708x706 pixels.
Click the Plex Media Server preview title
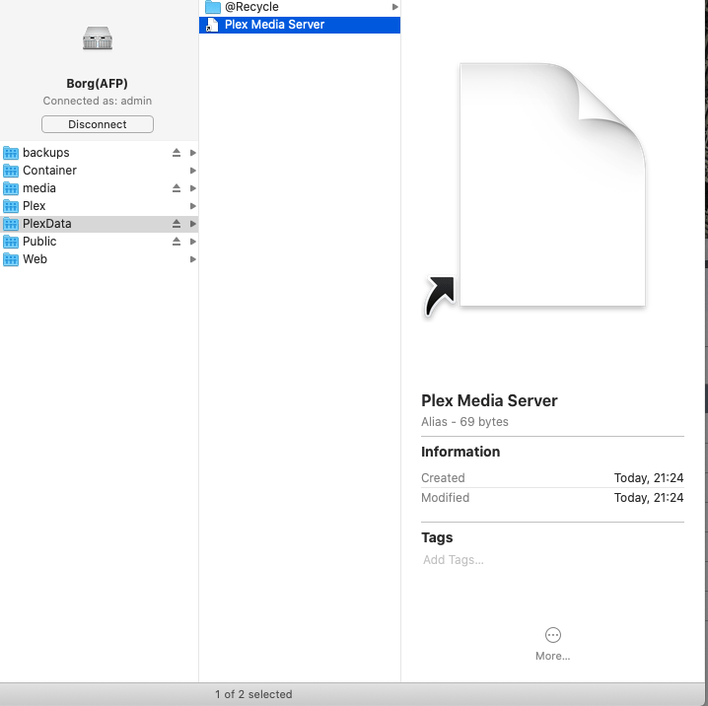(x=489, y=400)
